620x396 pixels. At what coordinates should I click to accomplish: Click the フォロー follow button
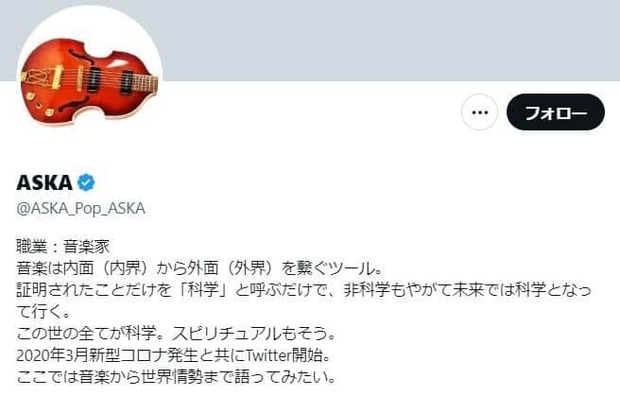[556, 112]
